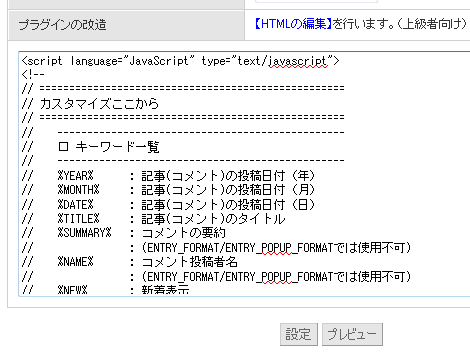The image size is (470, 362).
Task: Click the %SUMMARY% keyword text
Action: point(84,233)
